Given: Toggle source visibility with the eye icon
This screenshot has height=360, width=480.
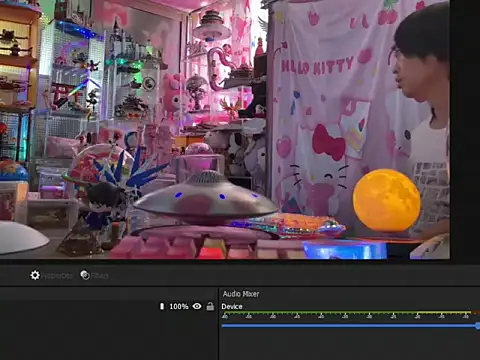Looking at the screenshot, I should 197,306.
